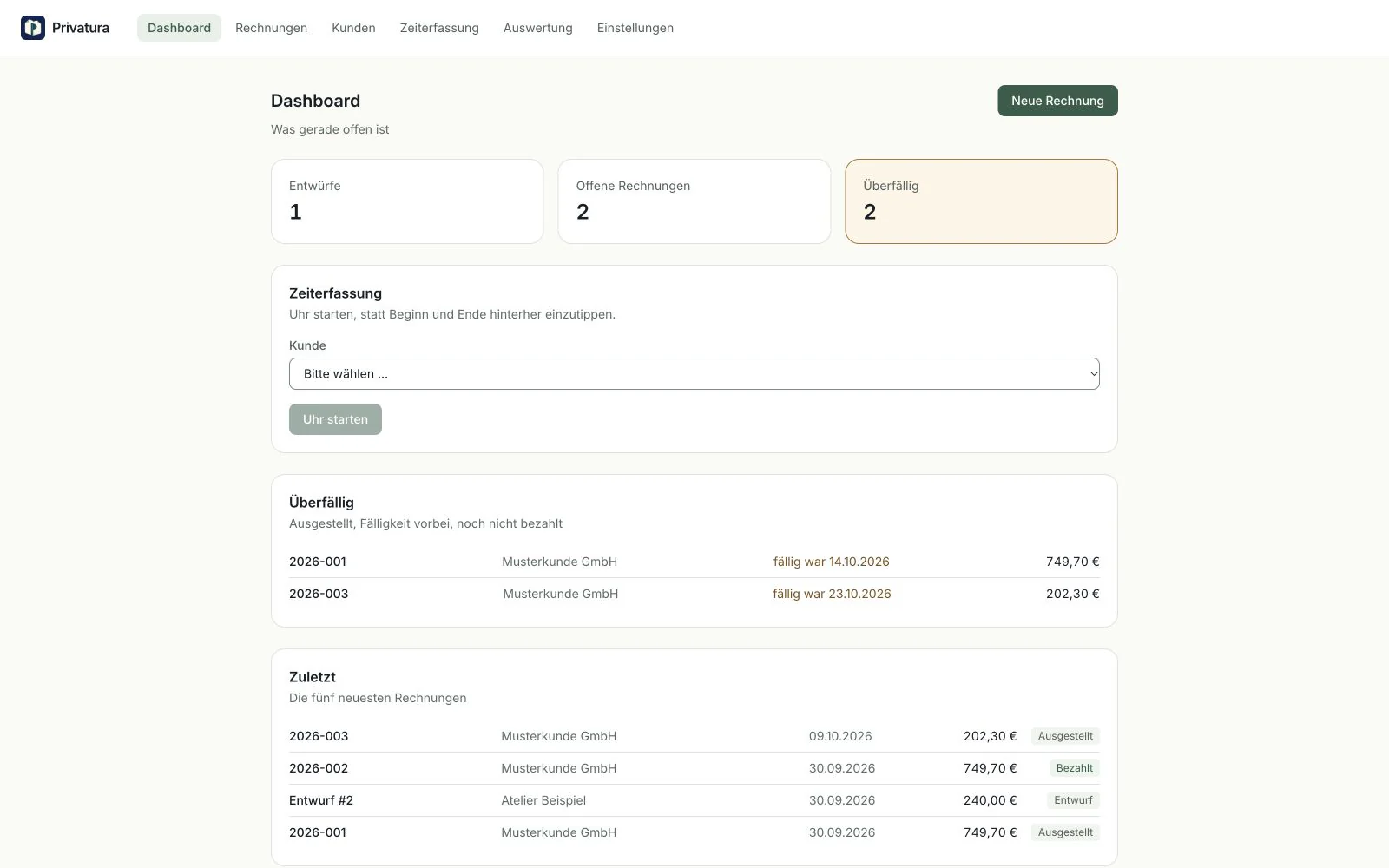Open overdue invoice 2026-001 due 14.10.2026
The height and width of the screenshot is (868, 1389).
click(x=694, y=562)
